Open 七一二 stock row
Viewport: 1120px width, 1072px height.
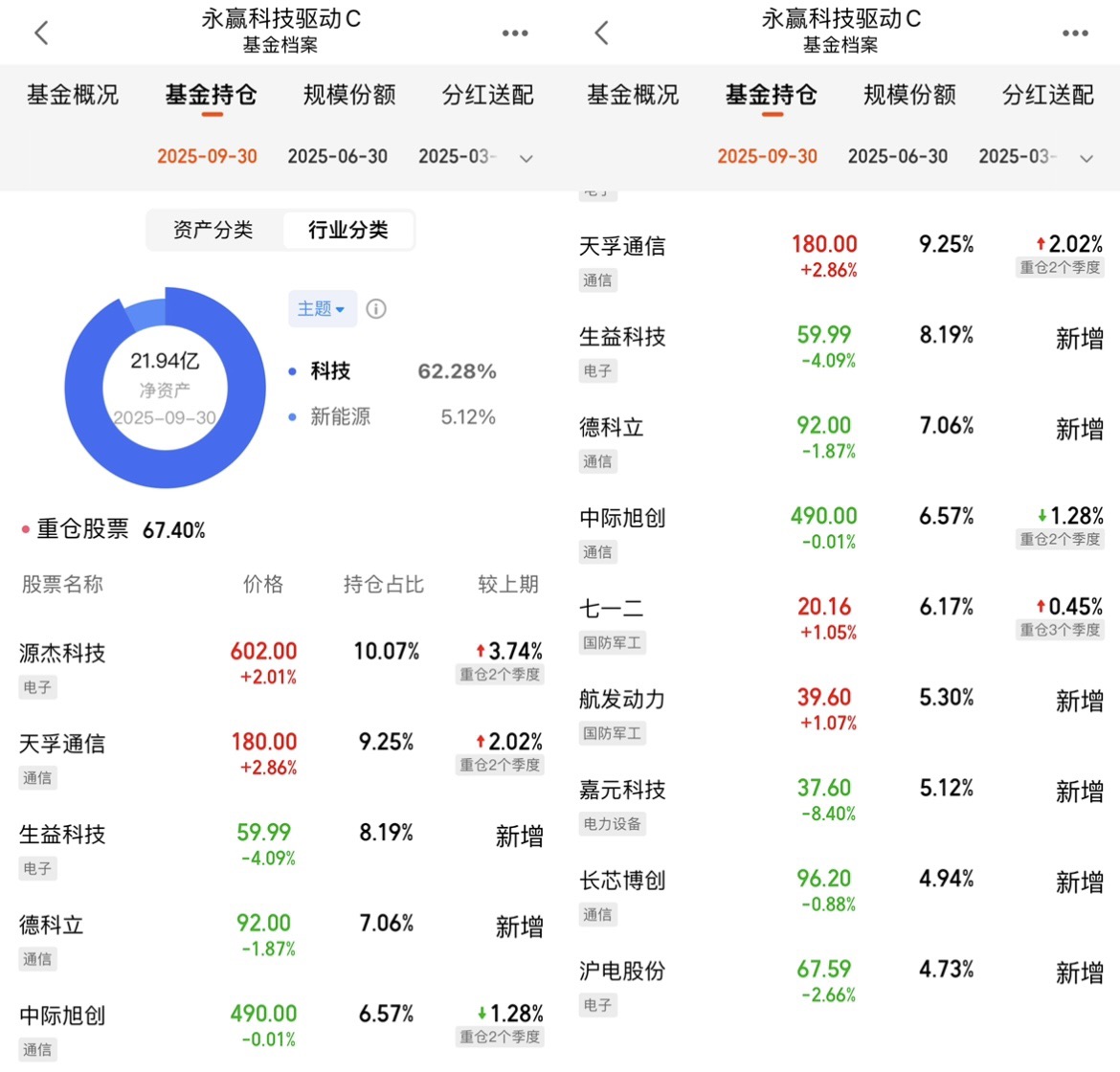pyautogui.click(x=840, y=624)
